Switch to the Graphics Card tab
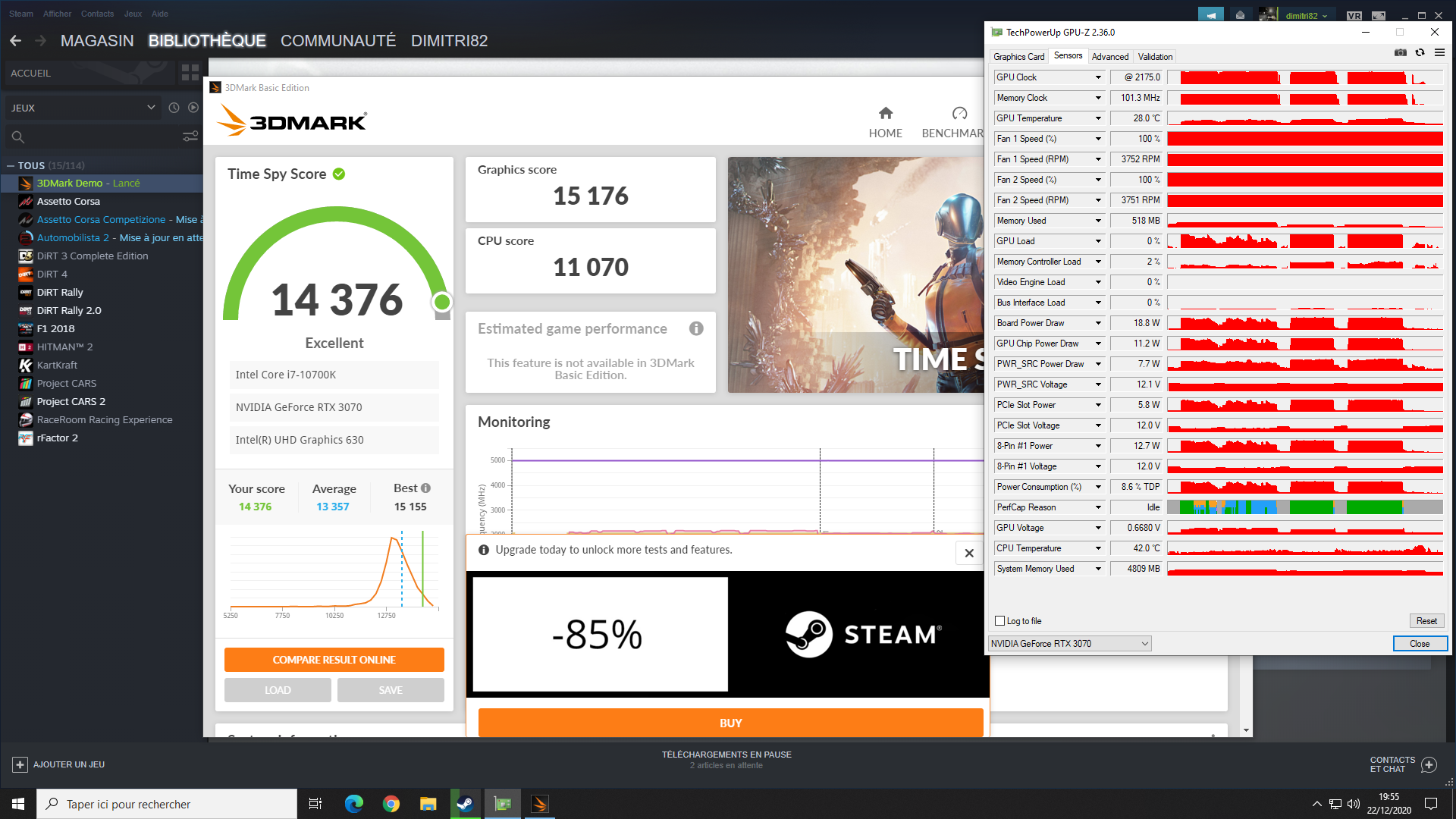1456x819 pixels. (x=1018, y=57)
